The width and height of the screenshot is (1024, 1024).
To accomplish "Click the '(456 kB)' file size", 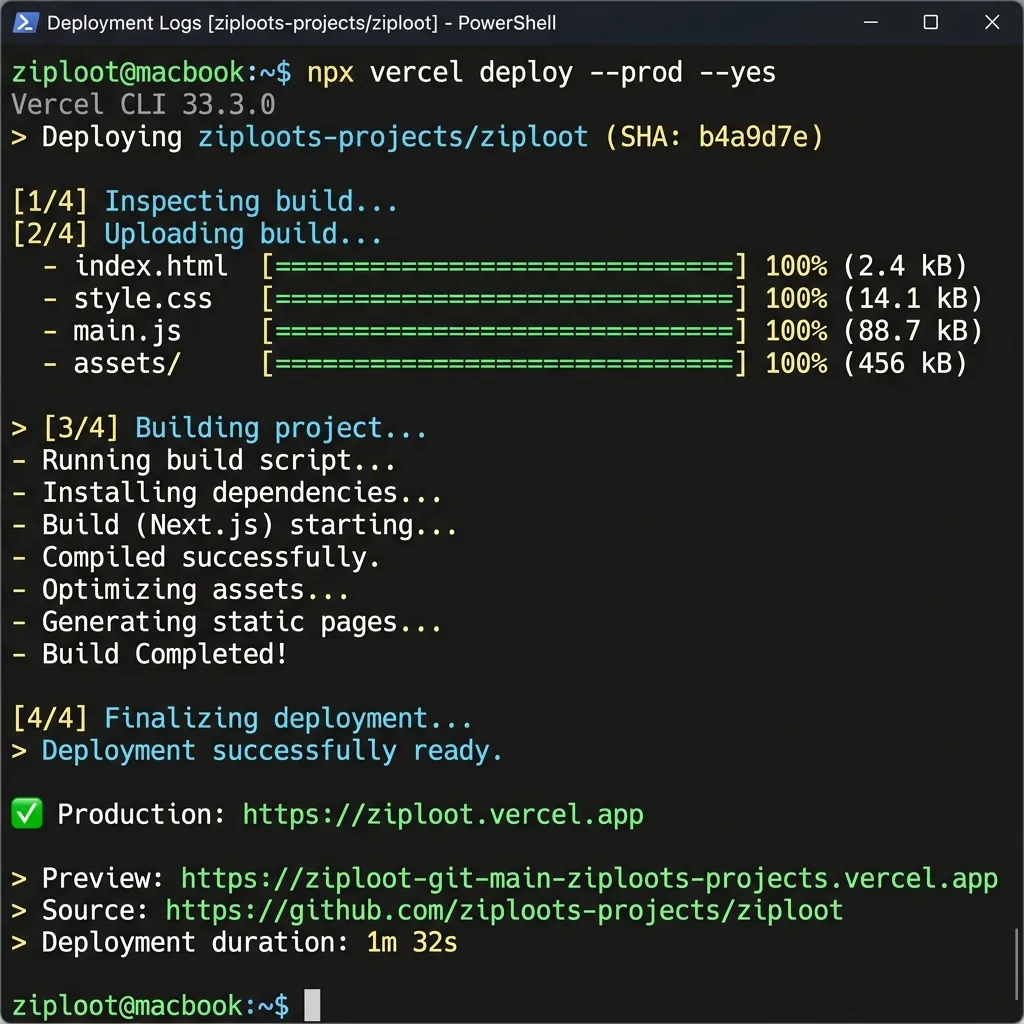I will pyautogui.click(x=904, y=364).
